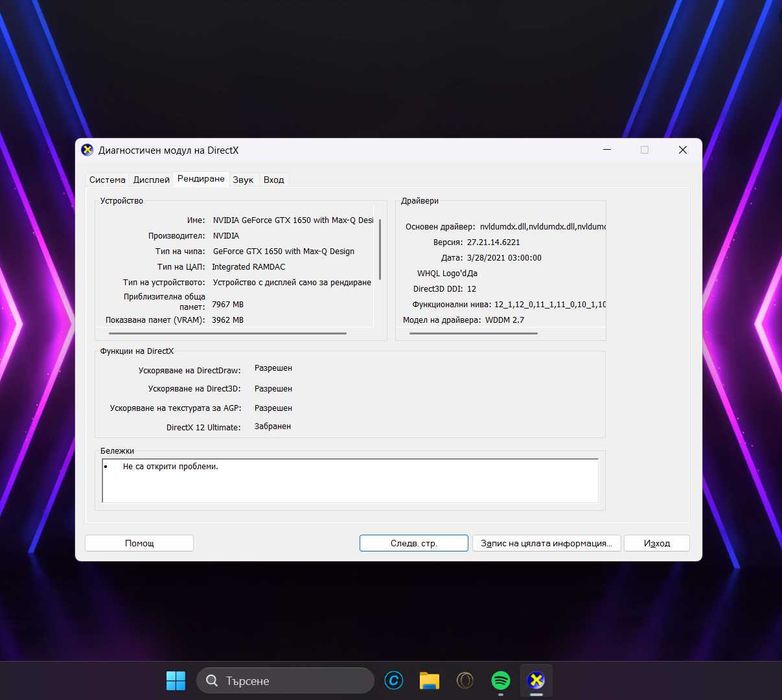Click the taskbar search box Търсене
Screen dimensions: 782x700
tap(285, 681)
